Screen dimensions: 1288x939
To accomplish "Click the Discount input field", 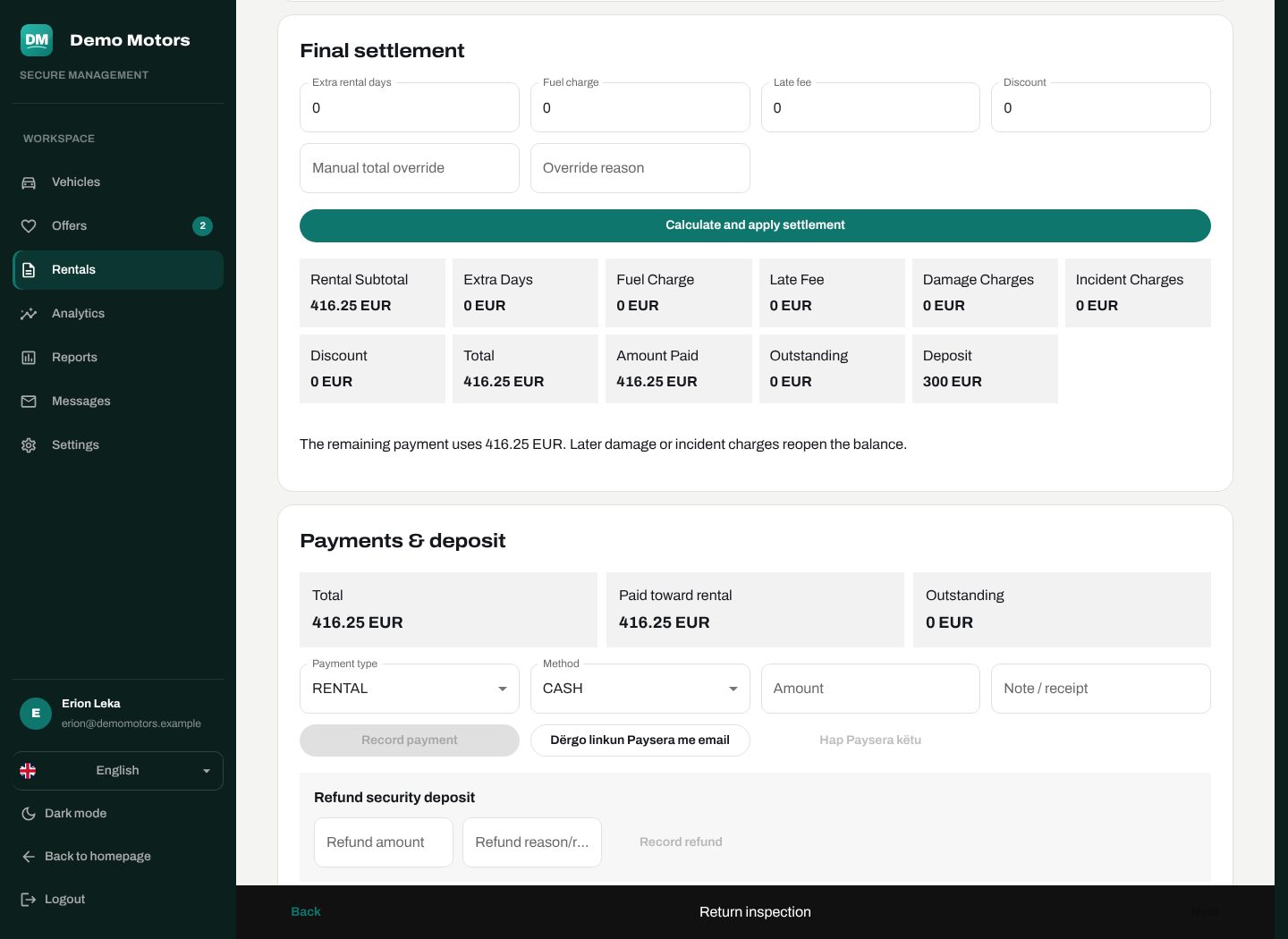I will 1101,107.
